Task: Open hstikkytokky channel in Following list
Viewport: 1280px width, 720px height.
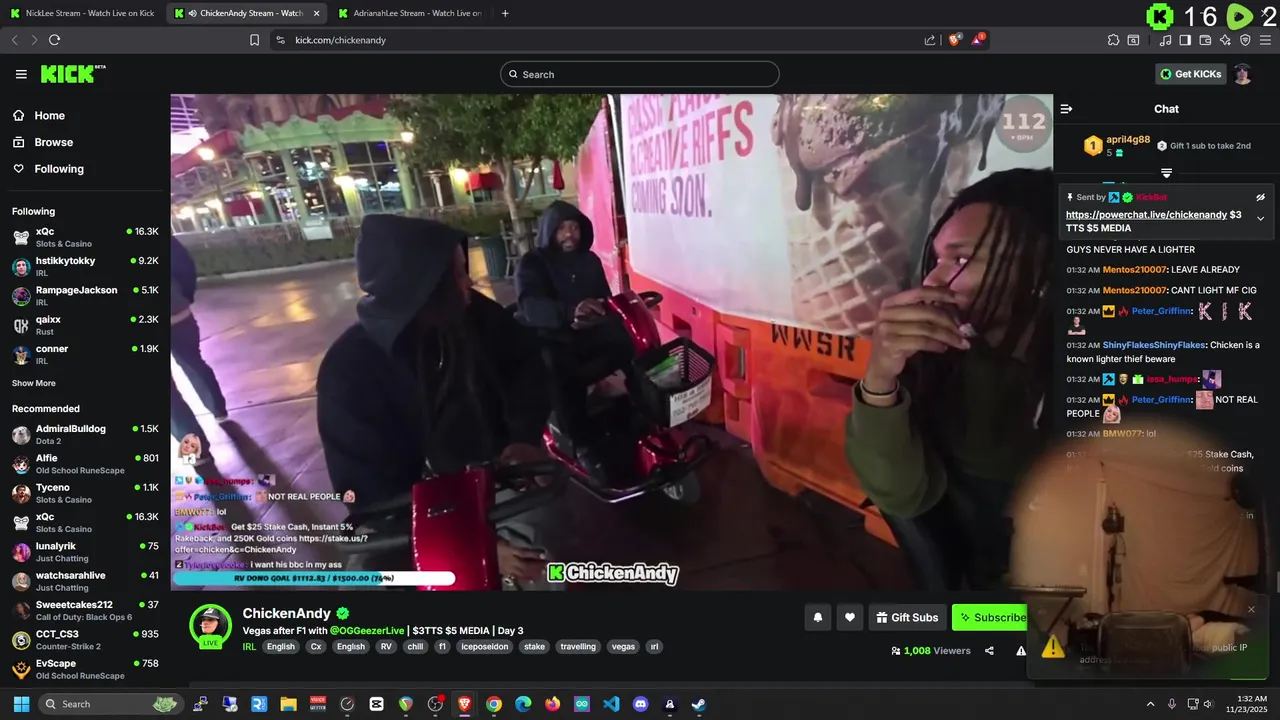Action: pos(85,266)
